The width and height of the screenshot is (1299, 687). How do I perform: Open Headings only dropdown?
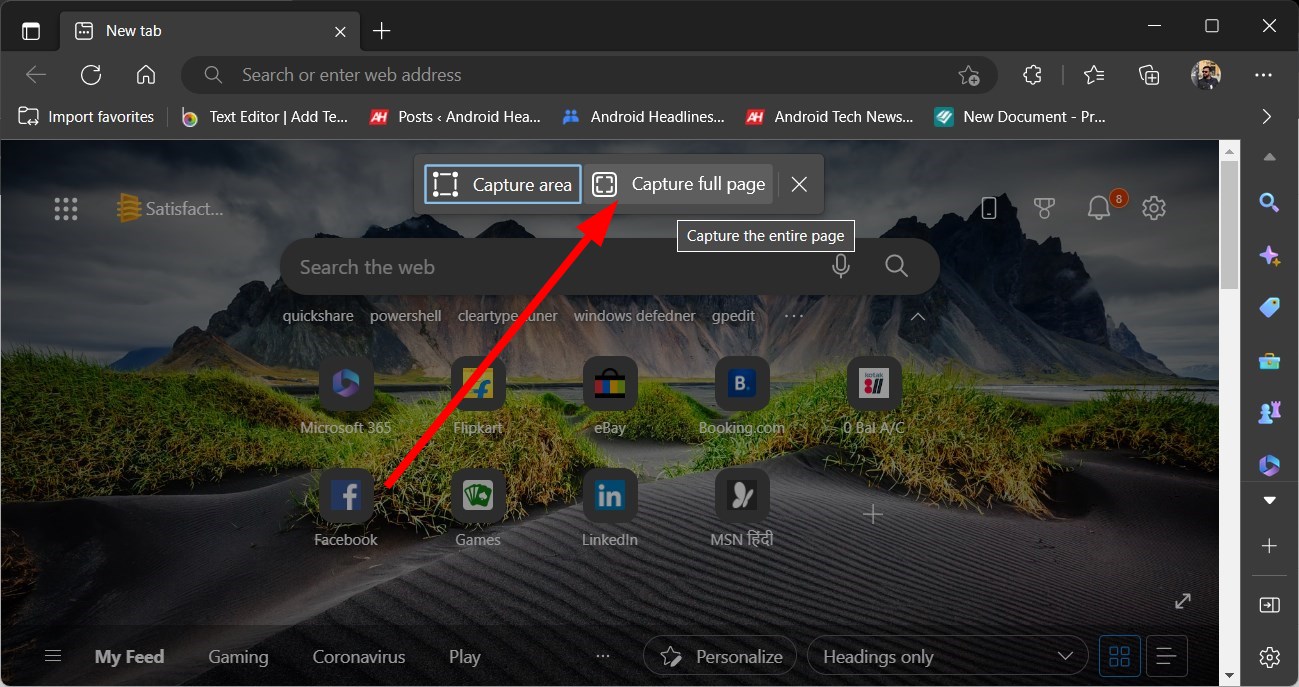point(948,657)
